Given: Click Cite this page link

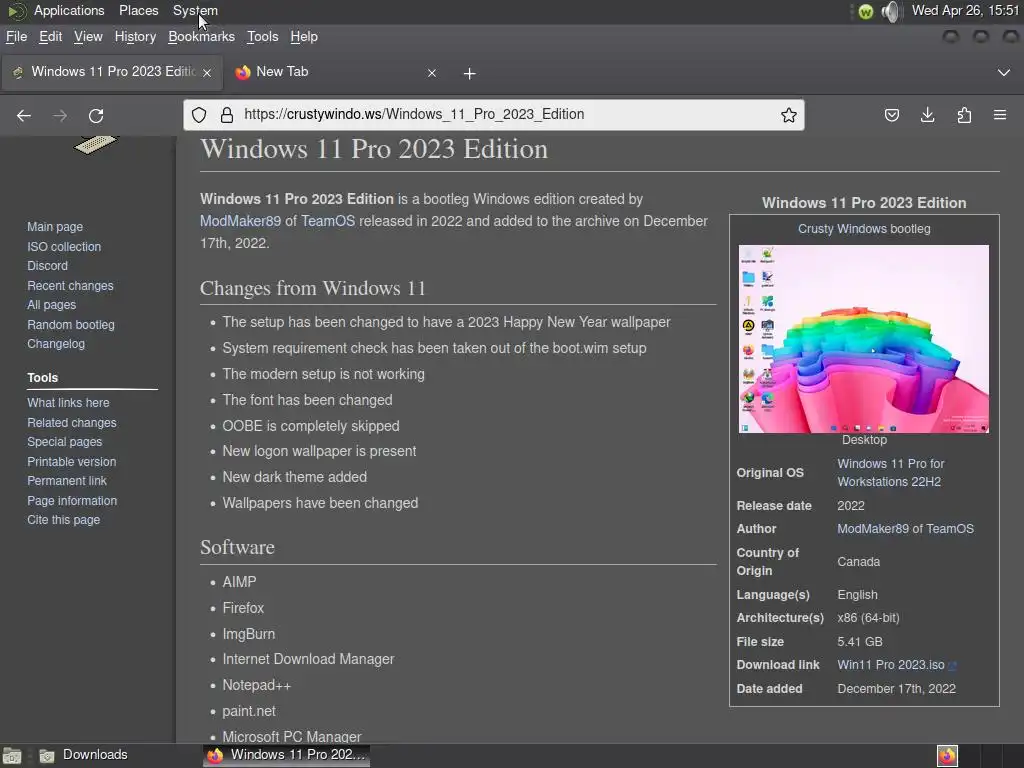Looking at the screenshot, I should tap(63, 520).
